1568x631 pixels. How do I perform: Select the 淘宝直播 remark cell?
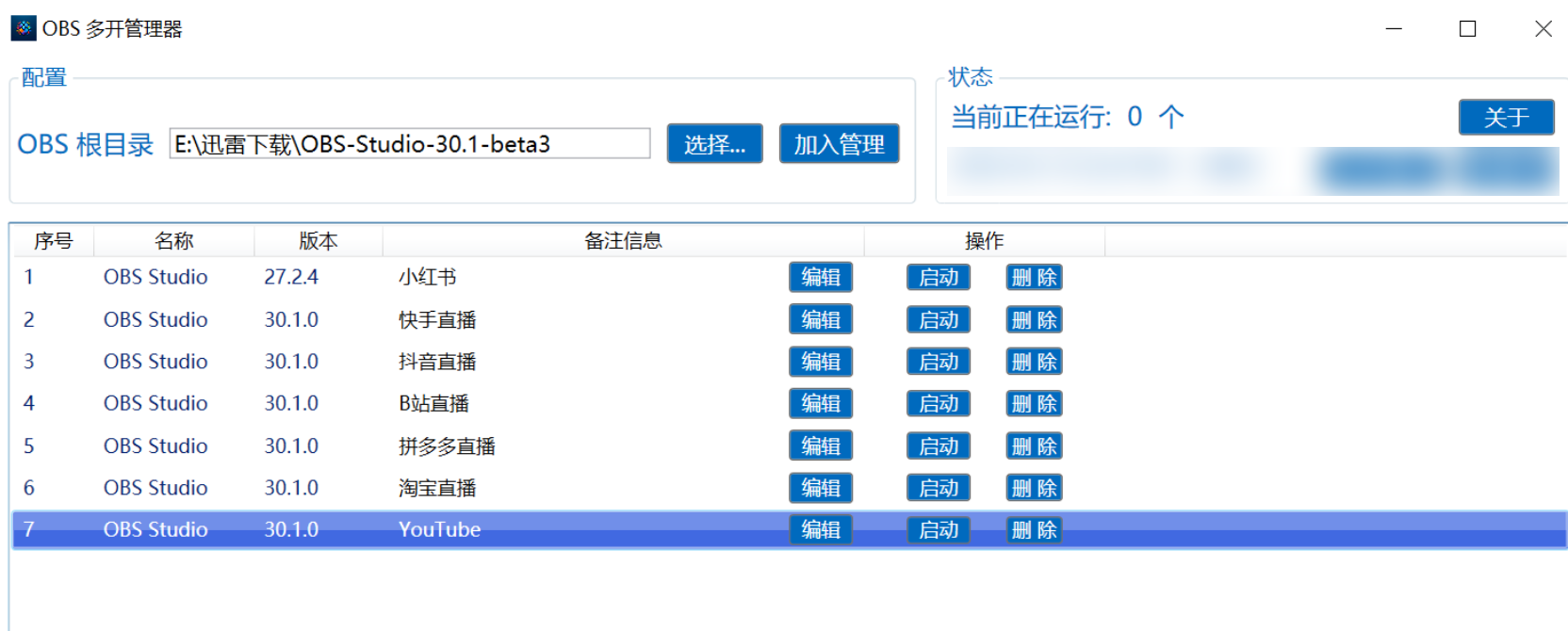tap(437, 488)
